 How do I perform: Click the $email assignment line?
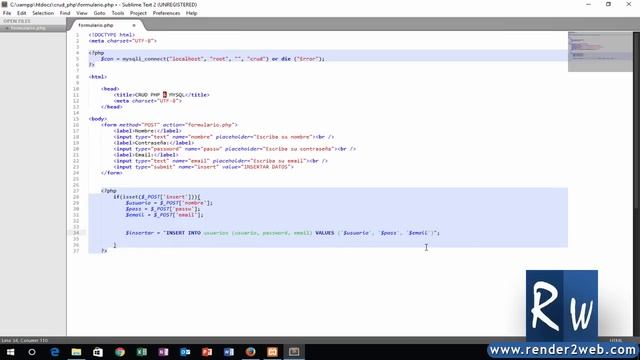(164, 215)
